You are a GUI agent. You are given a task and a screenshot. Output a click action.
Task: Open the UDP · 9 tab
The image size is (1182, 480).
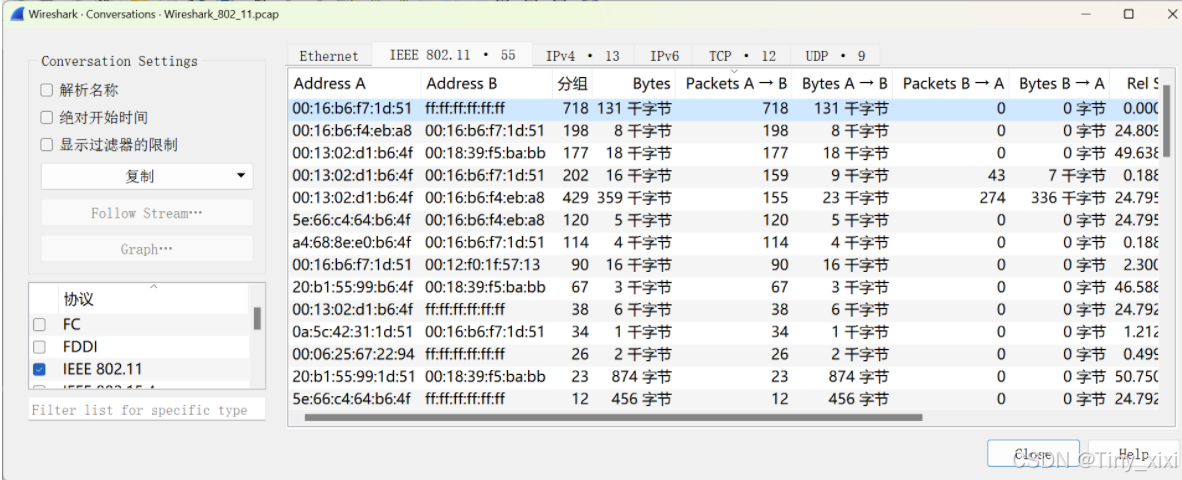835,56
